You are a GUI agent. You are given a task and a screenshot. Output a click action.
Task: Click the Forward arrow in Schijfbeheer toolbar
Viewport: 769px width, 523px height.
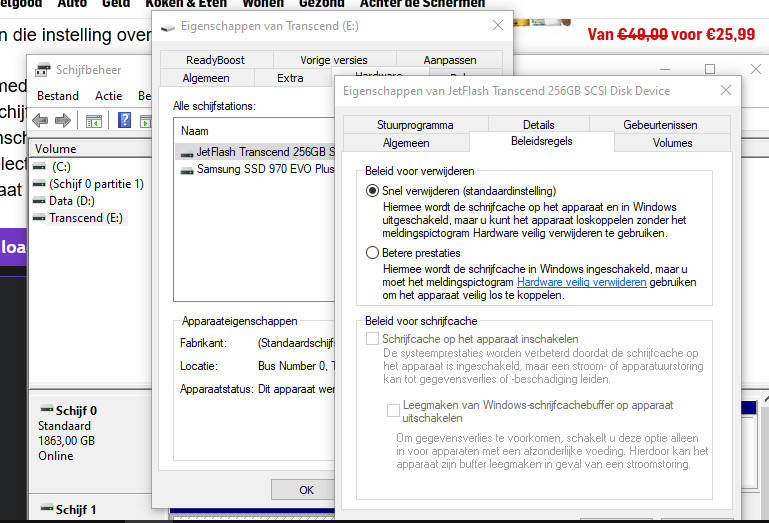pos(63,120)
